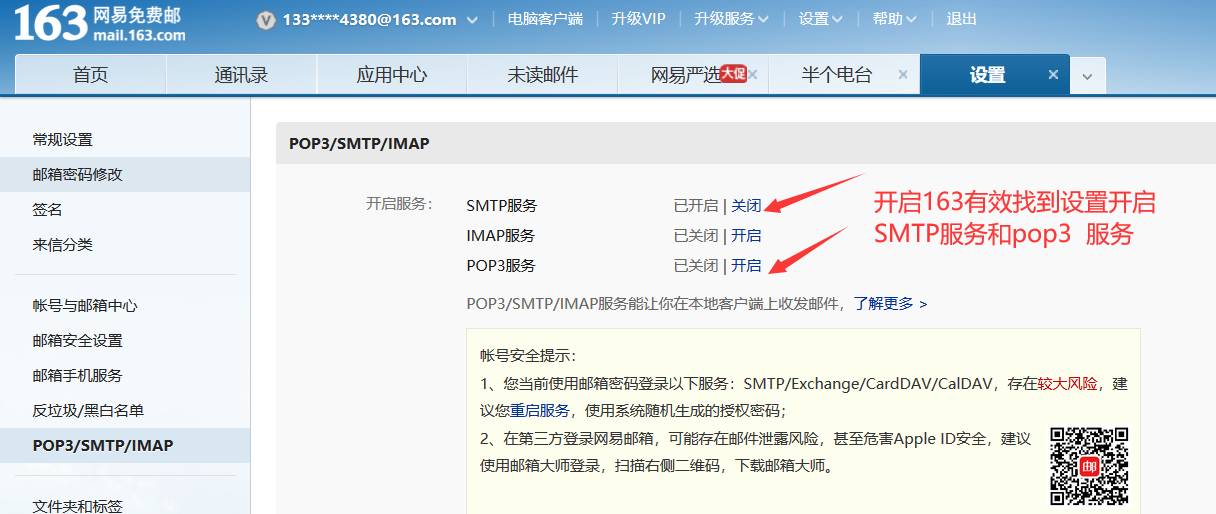The height and width of the screenshot is (514, 1216).
Task: Click the 了解更多 link
Action: point(890,303)
